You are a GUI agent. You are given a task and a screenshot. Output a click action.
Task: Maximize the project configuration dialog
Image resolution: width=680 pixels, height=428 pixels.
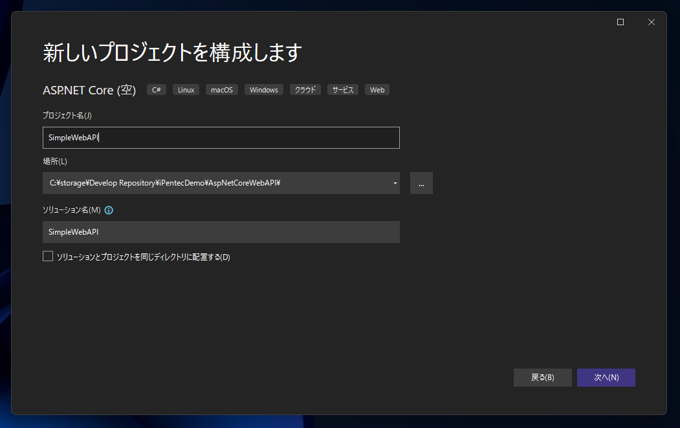[621, 22]
